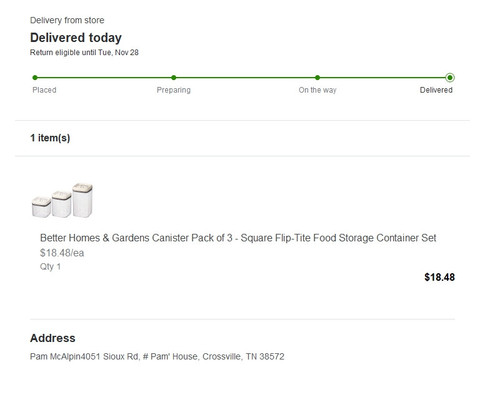
Task: Click the Qty 1 quantity text
Action: (50, 267)
